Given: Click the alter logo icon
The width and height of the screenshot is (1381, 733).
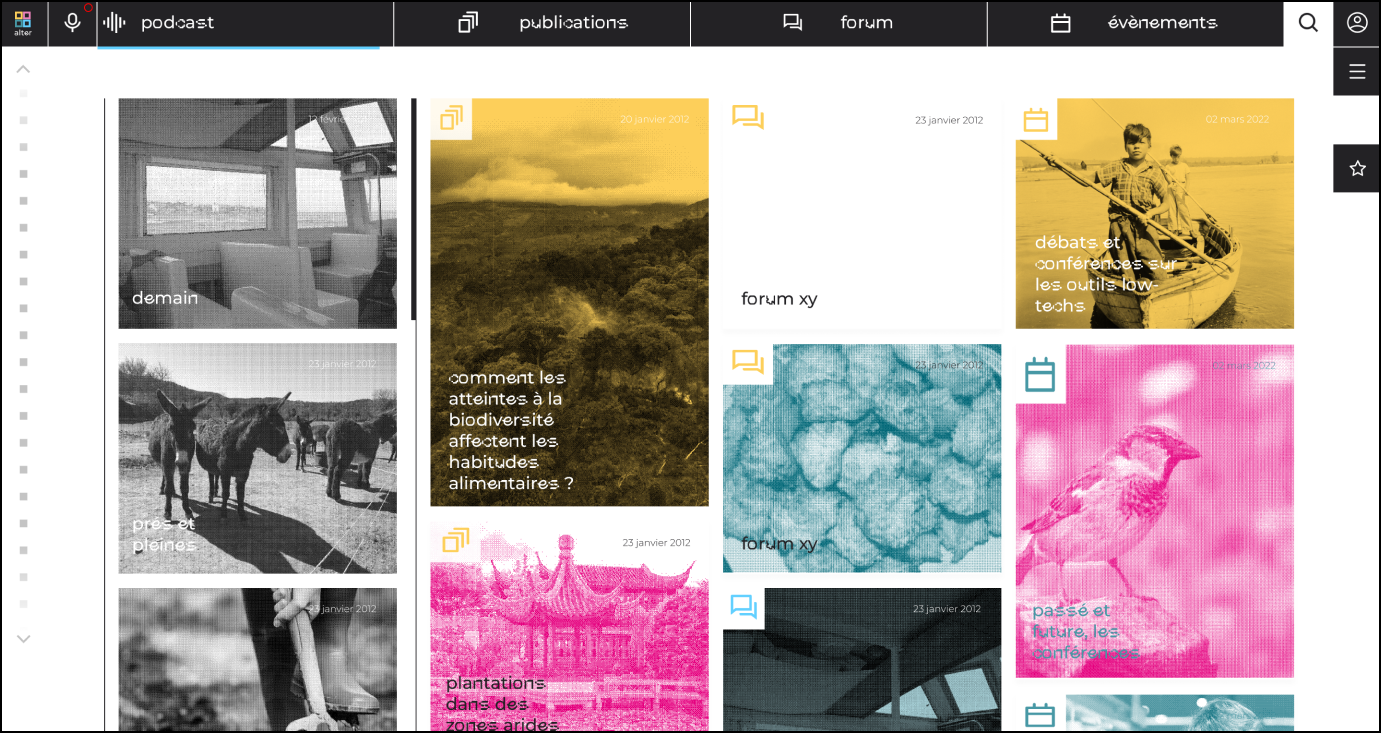Looking at the screenshot, I should (23, 23).
